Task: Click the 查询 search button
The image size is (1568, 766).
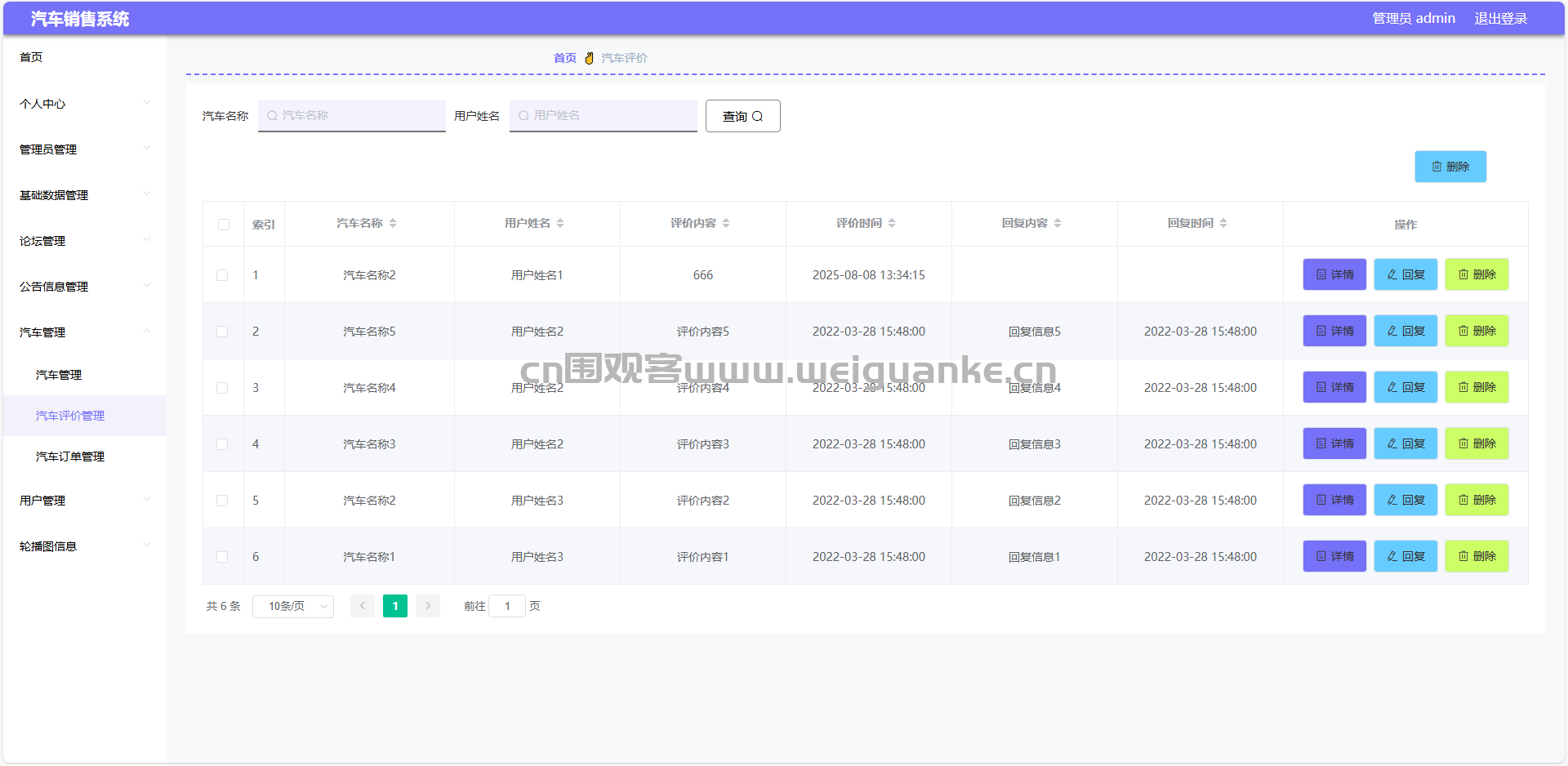Action: (742, 116)
